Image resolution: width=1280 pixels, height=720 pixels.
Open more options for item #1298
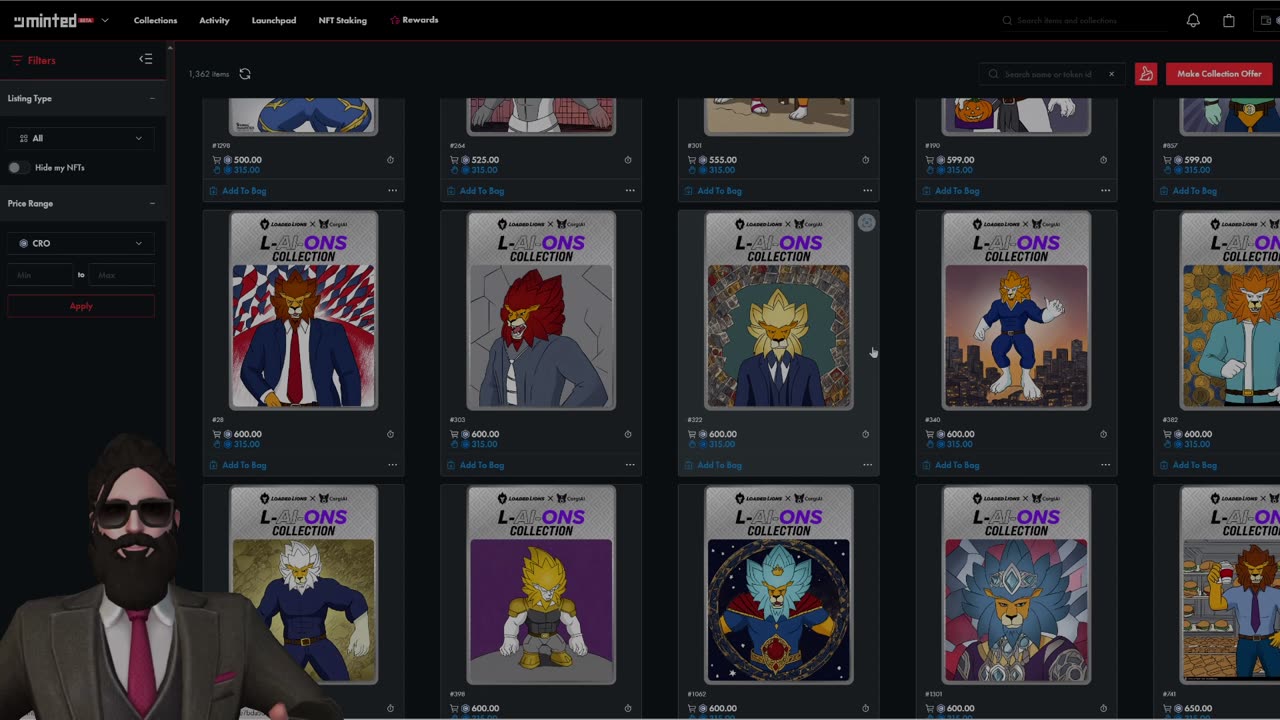392,191
